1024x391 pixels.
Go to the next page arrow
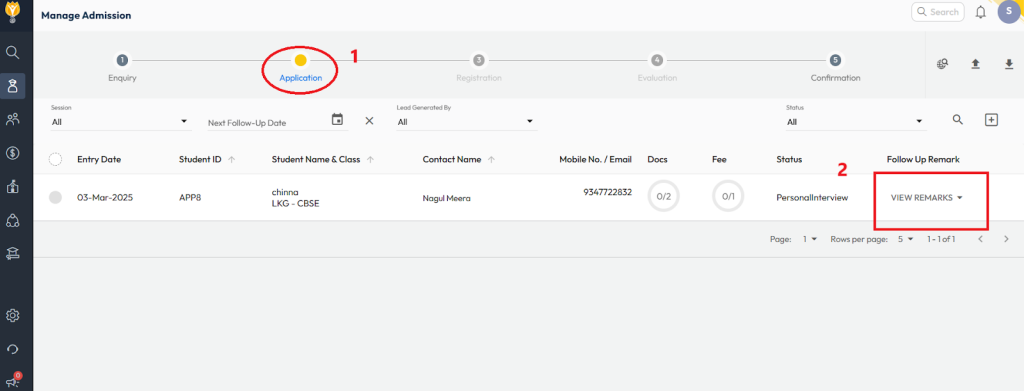pyautogui.click(x=1006, y=240)
